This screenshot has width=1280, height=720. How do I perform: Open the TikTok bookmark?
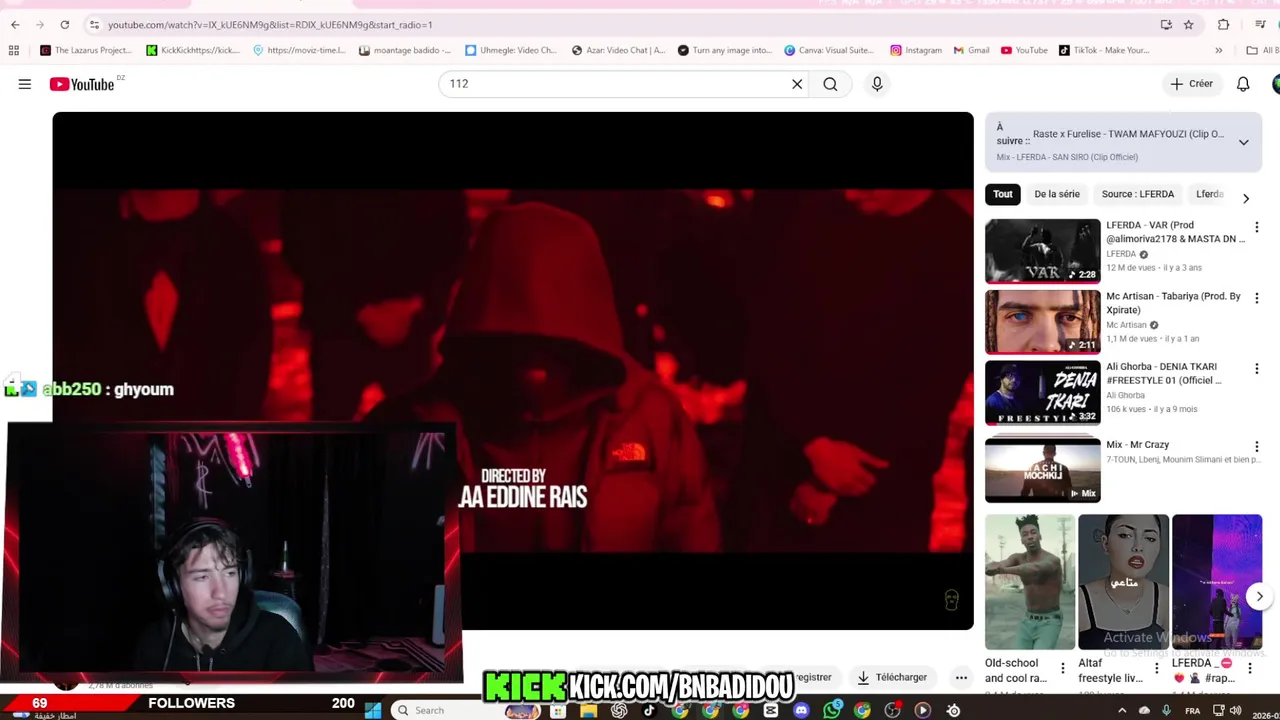tap(1103, 50)
